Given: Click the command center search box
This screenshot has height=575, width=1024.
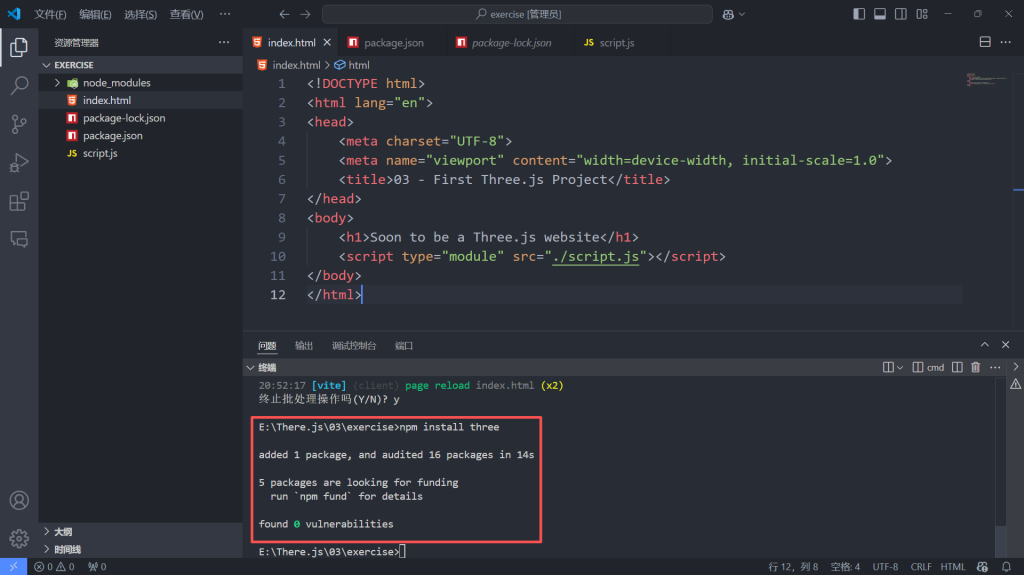Looking at the screenshot, I should (517, 14).
